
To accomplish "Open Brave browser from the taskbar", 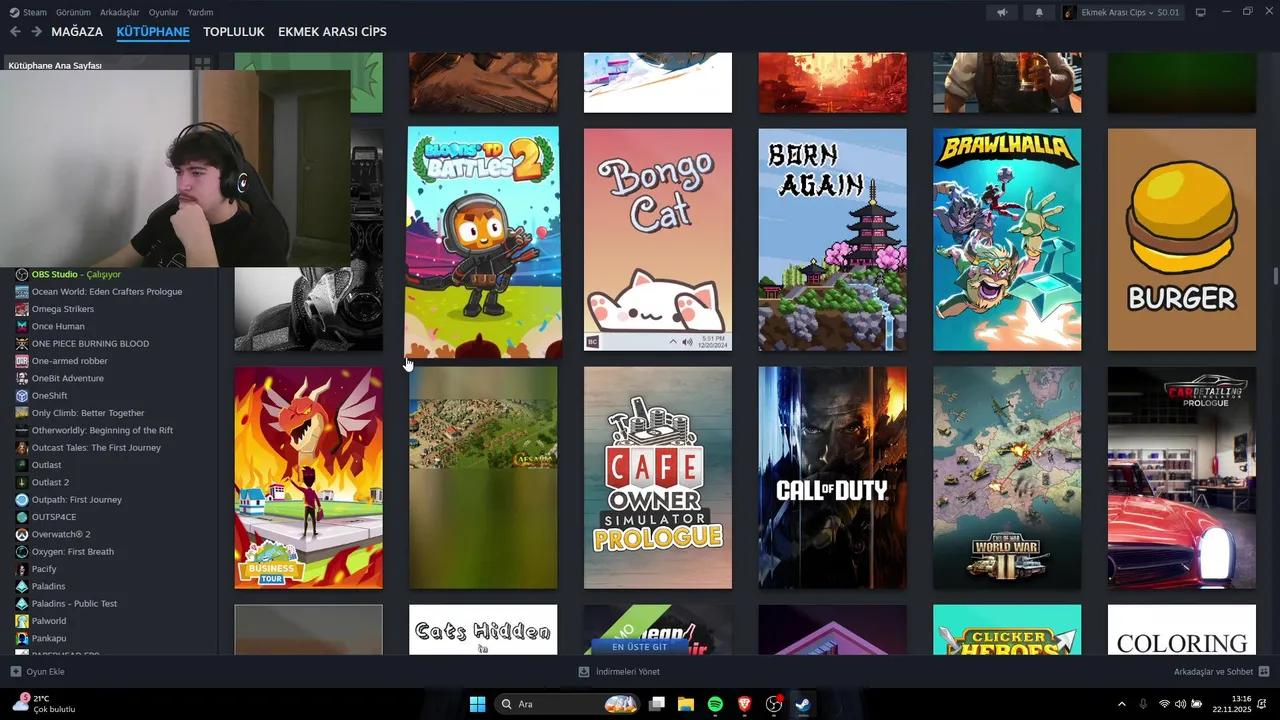I will click(744, 704).
